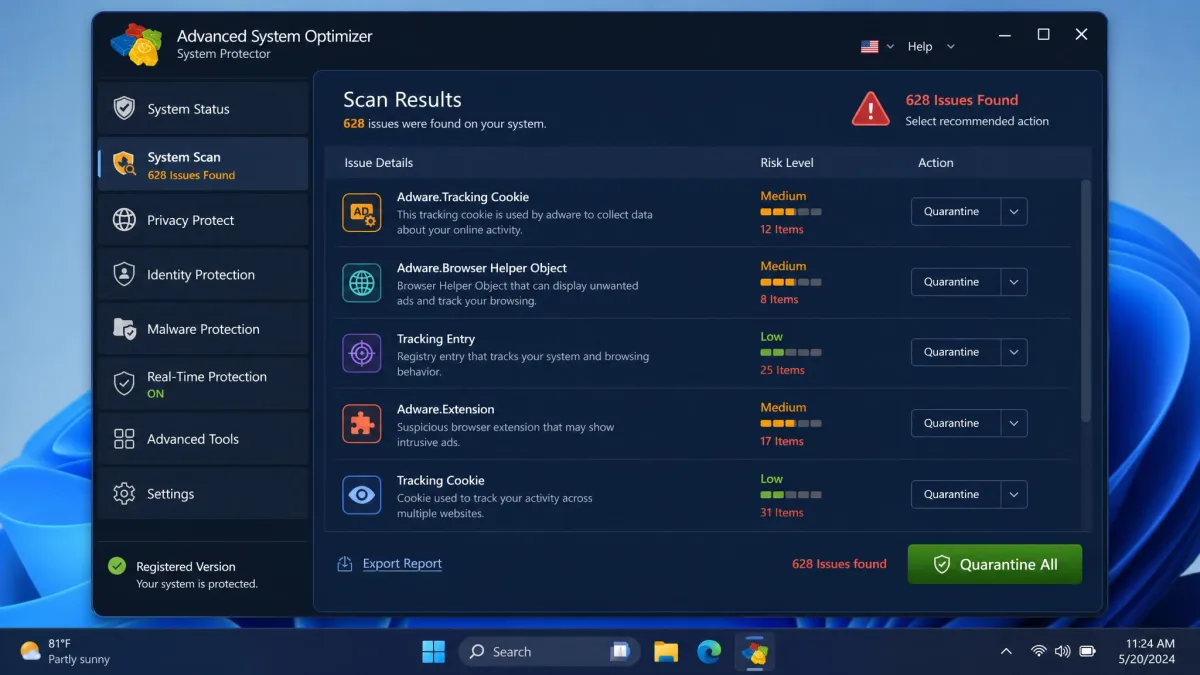Click the Adware.Extension puzzle piece icon
The width and height of the screenshot is (1200, 675).
[361, 424]
